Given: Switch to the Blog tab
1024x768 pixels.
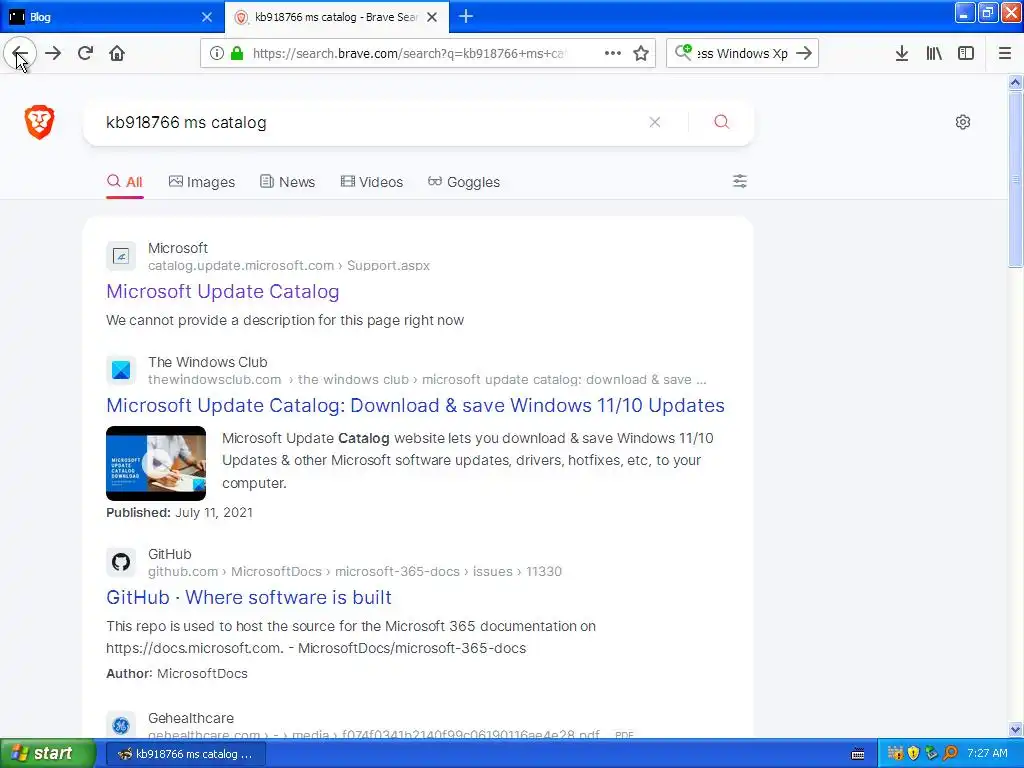Looking at the screenshot, I should tap(111, 17).
